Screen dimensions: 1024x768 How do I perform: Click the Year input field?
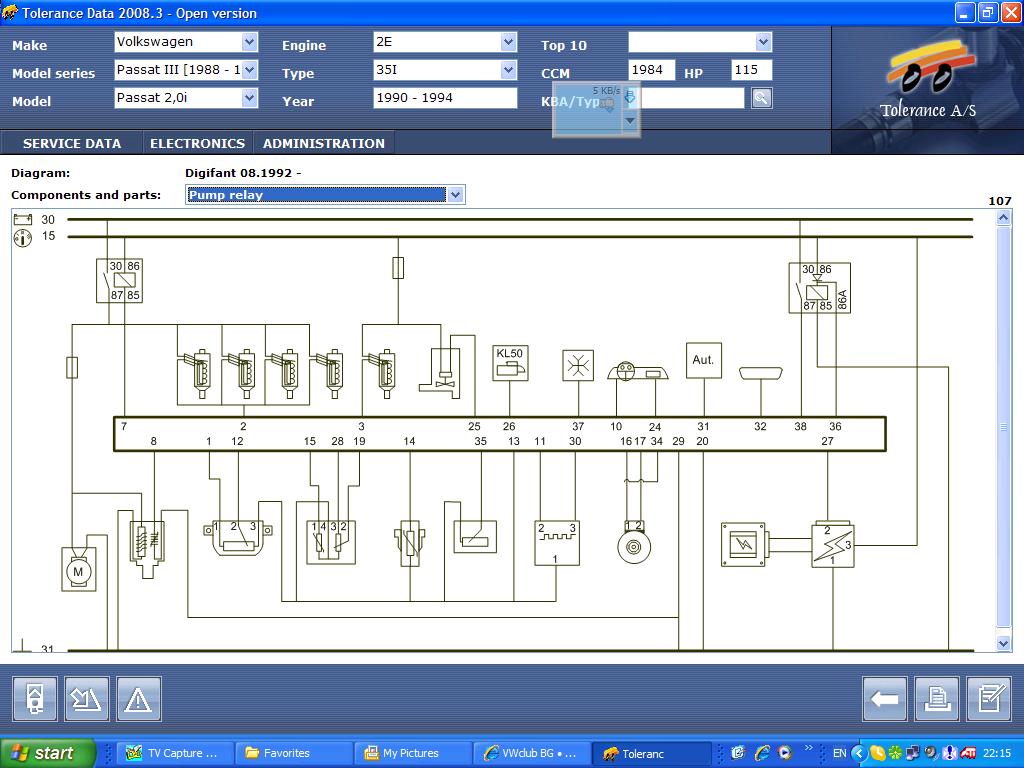point(444,98)
